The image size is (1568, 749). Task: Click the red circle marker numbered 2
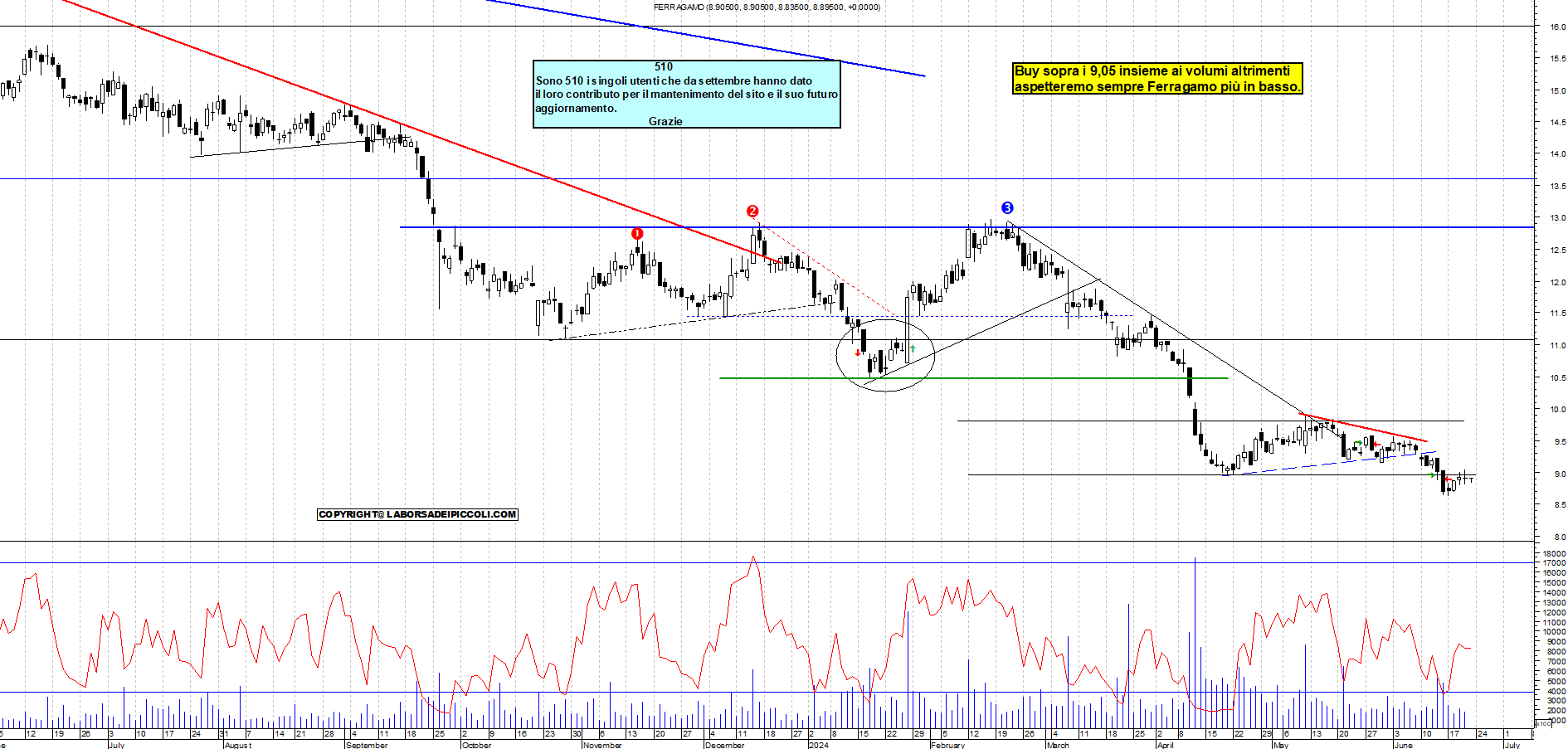pyautogui.click(x=752, y=212)
